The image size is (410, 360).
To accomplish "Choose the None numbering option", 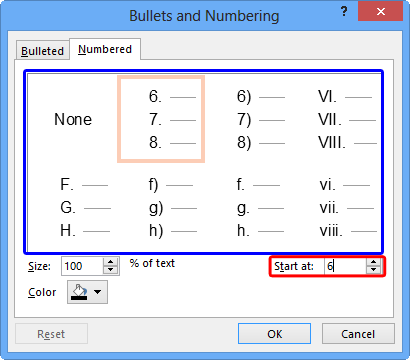I will (x=73, y=119).
